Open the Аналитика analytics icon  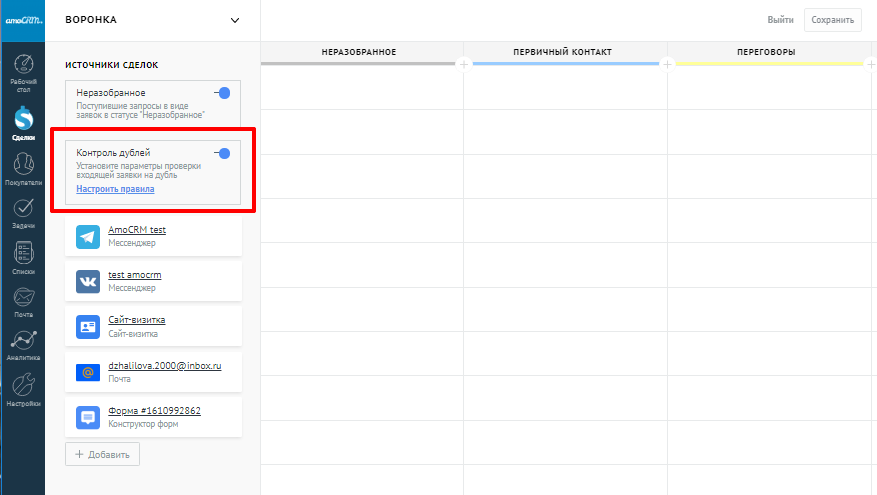(x=22, y=343)
